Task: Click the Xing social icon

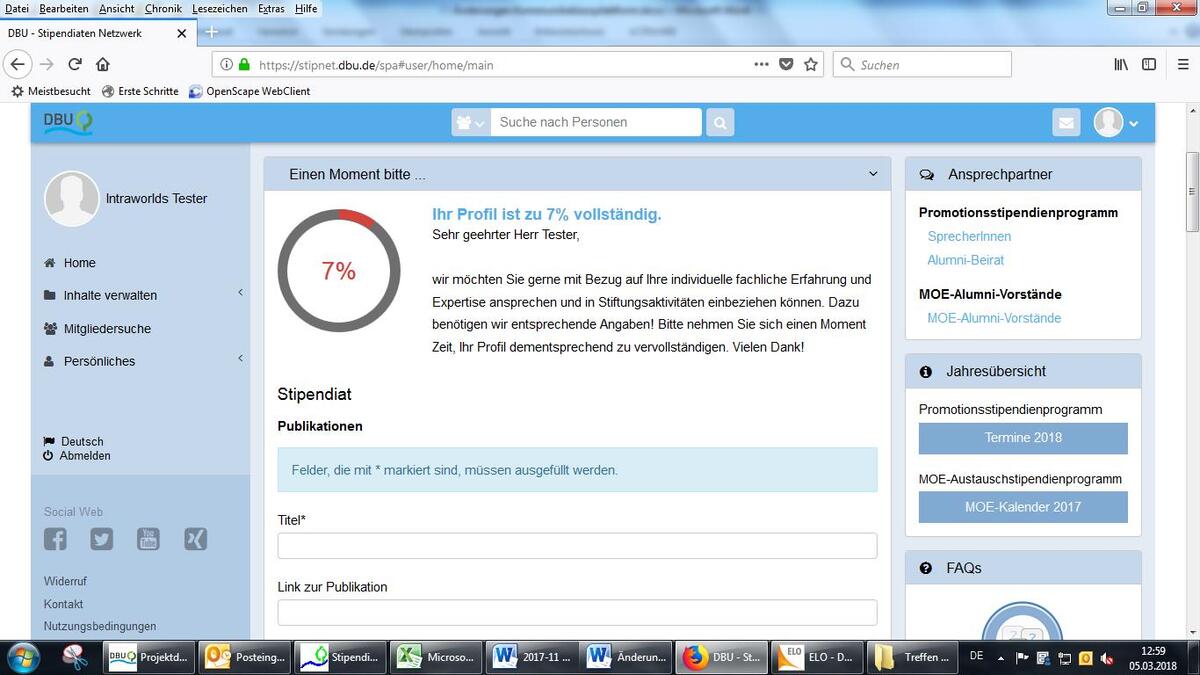Action: point(195,539)
